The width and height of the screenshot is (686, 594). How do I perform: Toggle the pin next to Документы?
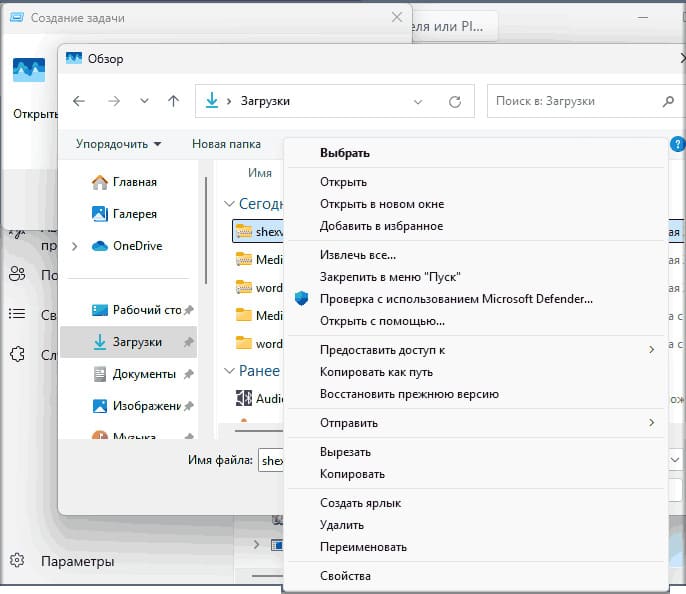pyautogui.click(x=189, y=374)
